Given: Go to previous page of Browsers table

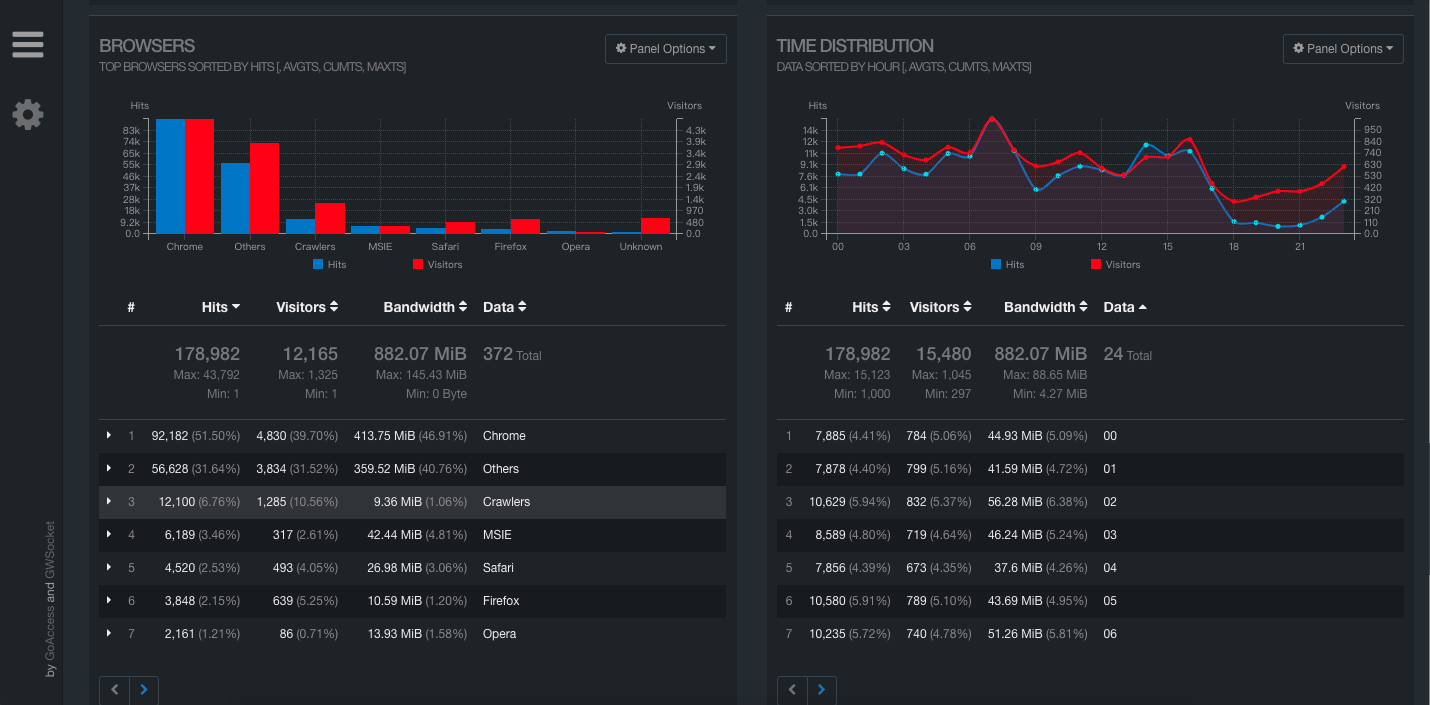Looking at the screenshot, I should pos(114,690).
